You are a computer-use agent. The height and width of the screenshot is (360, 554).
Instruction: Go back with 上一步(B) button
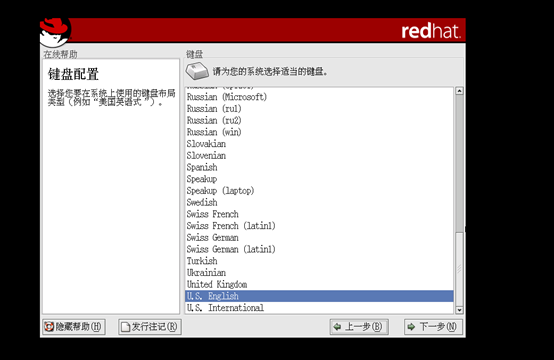359,327
